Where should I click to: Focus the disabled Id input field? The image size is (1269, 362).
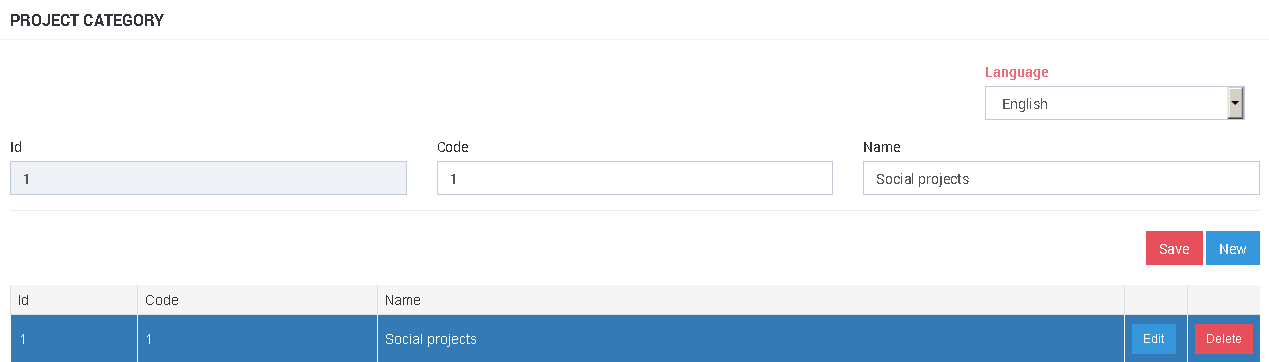pos(208,179)
